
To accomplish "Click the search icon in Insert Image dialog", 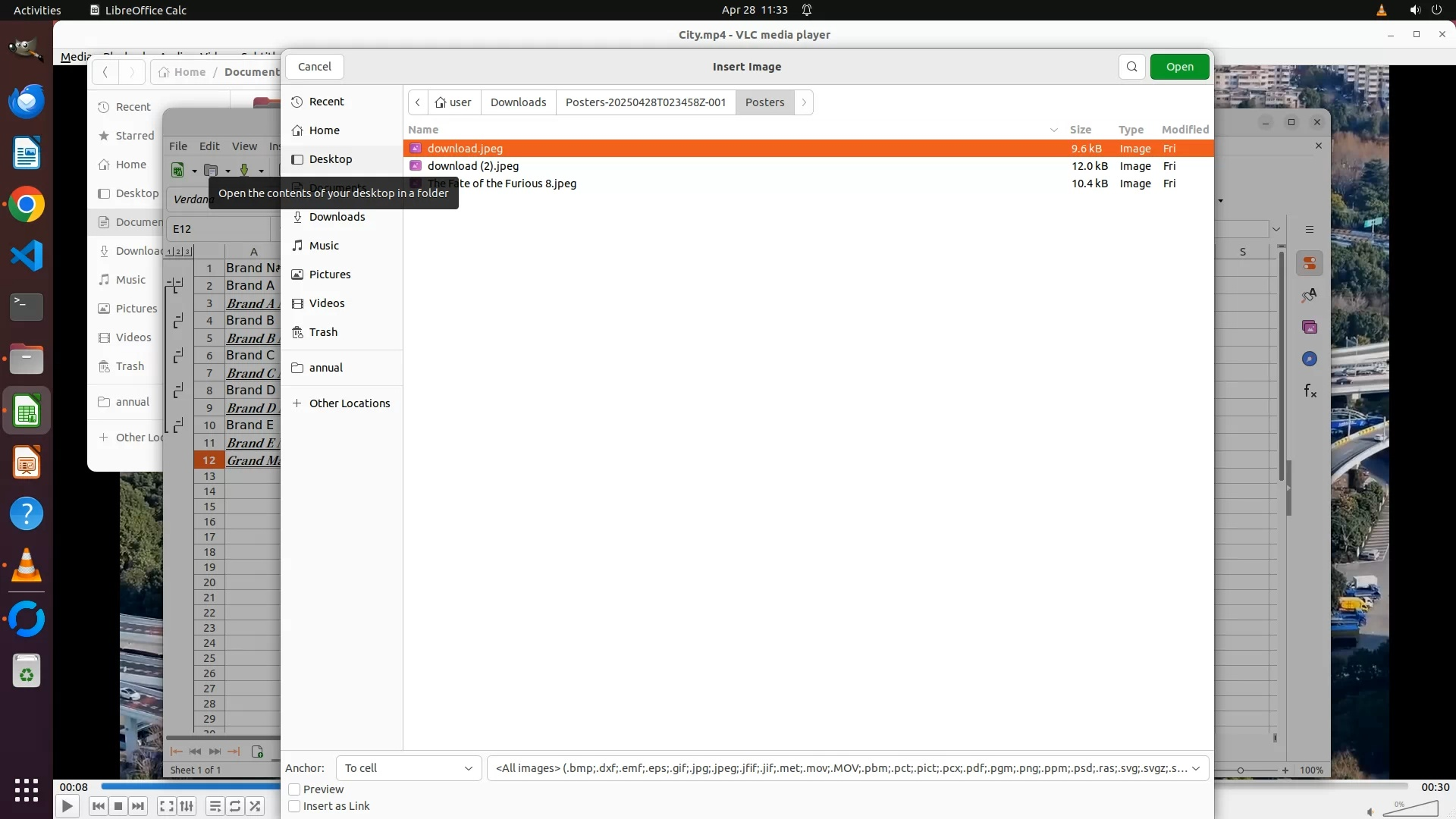I will pyautogui.click(x=1131, y=67).
